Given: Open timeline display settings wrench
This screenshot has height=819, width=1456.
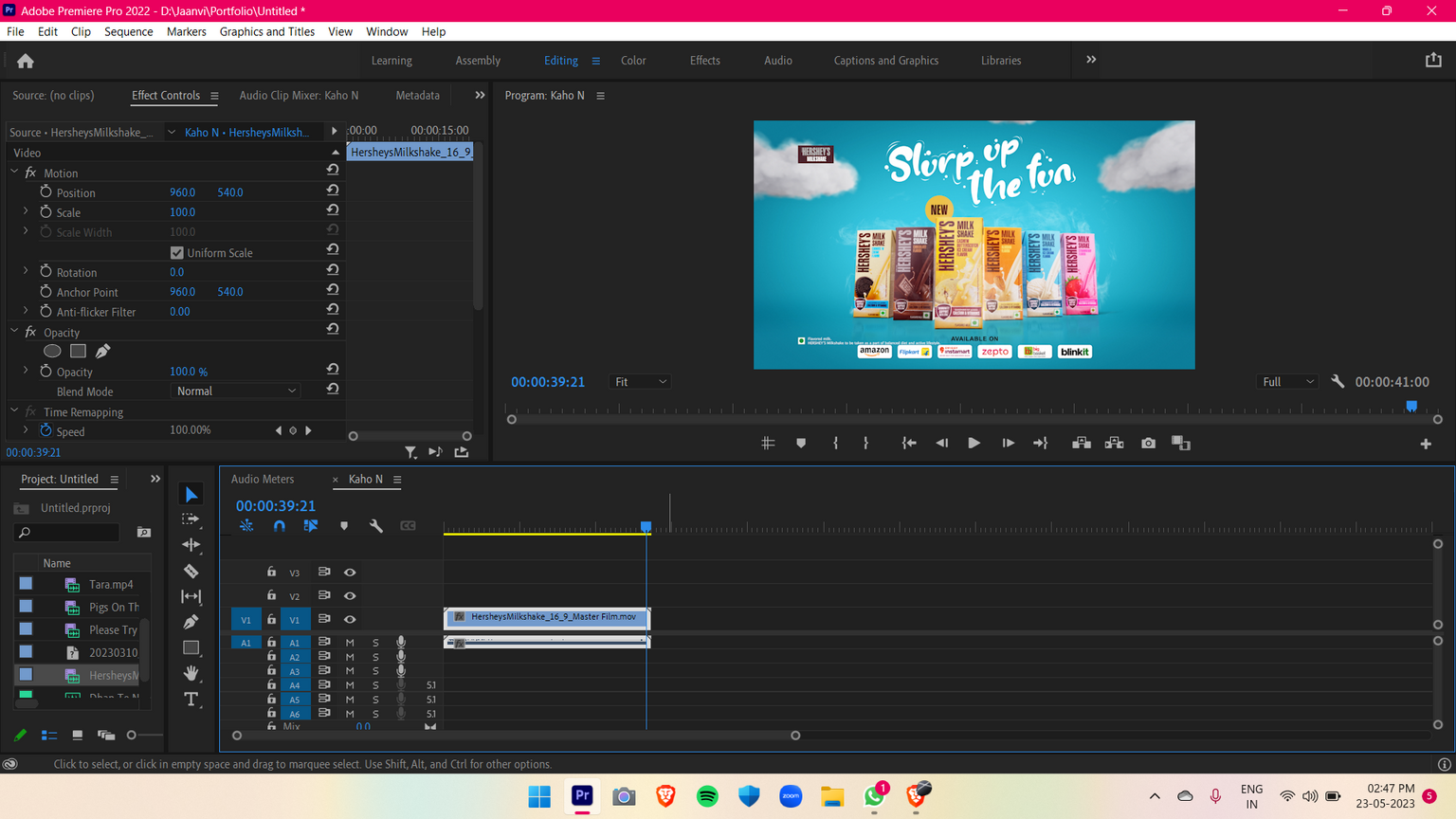Looking at the screenshot, I should pos(376,525).
